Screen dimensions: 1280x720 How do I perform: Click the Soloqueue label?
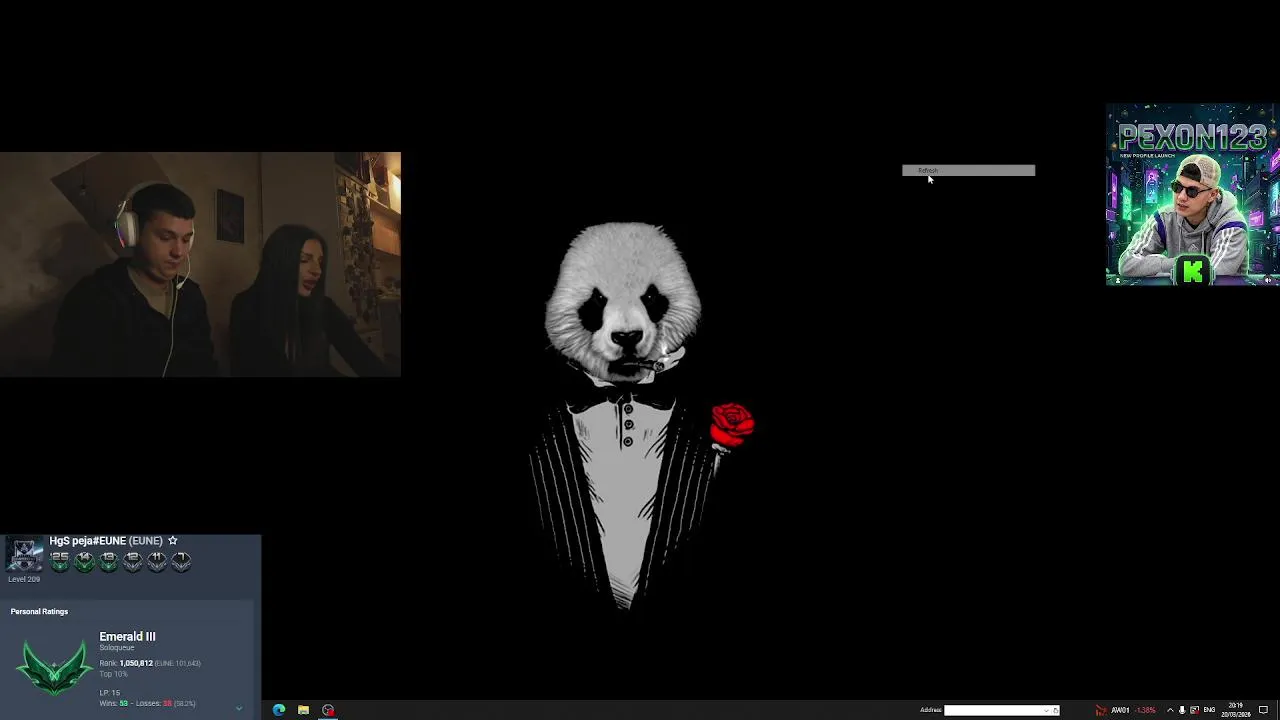click(116, 648)
